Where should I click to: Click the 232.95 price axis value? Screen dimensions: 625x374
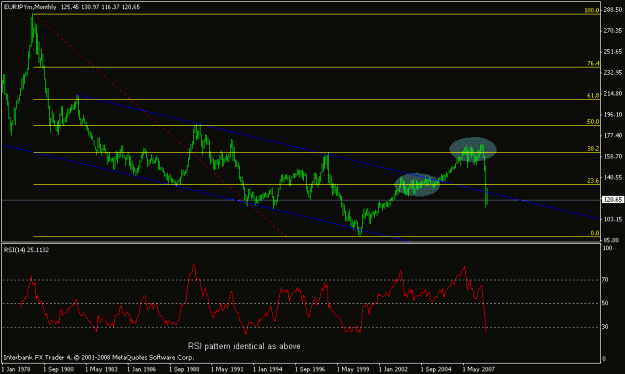(x=613, y=73)
